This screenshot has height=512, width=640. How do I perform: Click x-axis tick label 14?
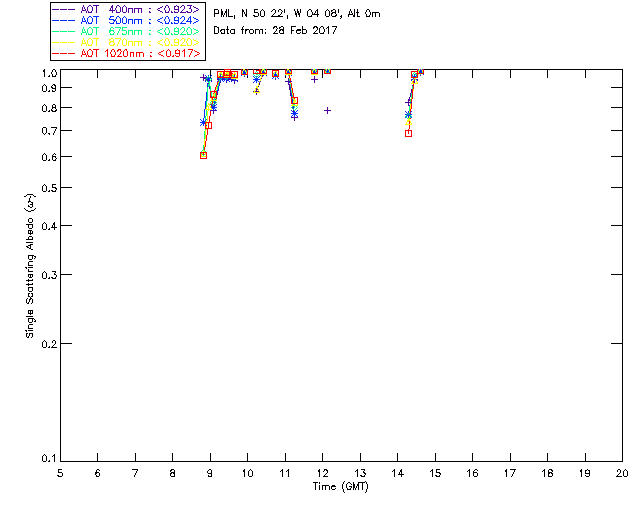tap(398, 473)
